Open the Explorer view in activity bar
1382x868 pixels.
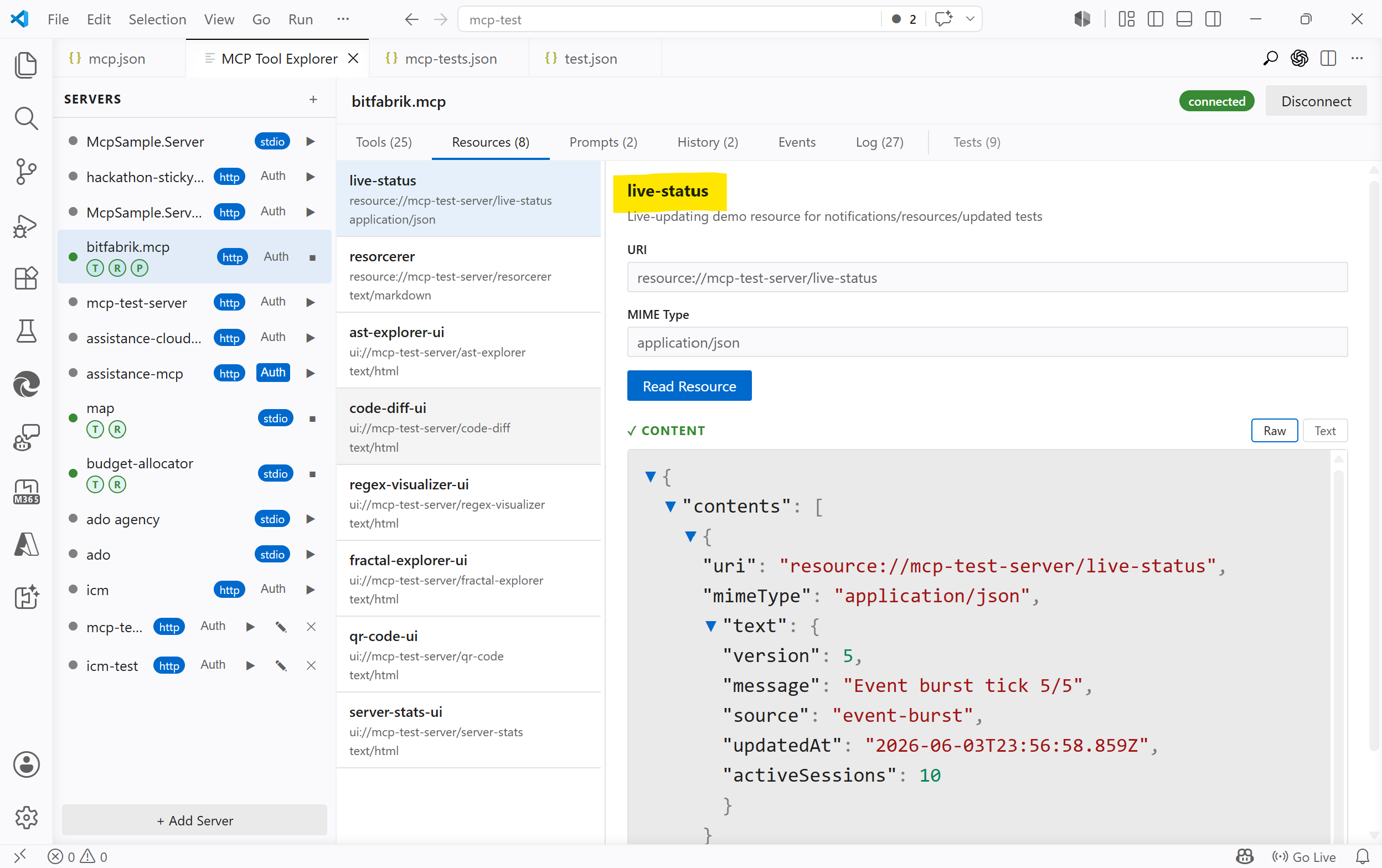click(26, 65)
